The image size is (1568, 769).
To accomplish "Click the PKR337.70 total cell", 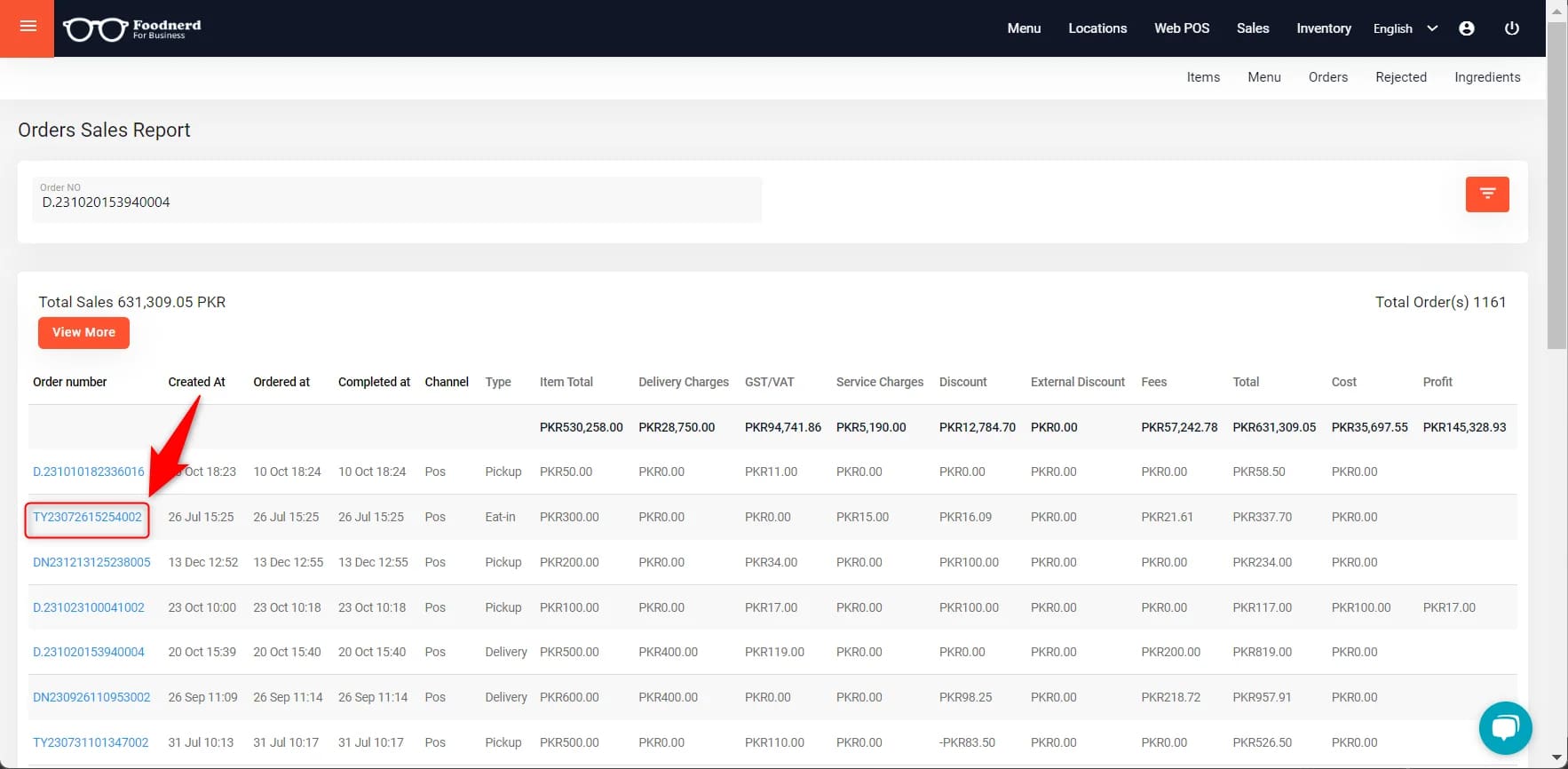I will 1262,517.
